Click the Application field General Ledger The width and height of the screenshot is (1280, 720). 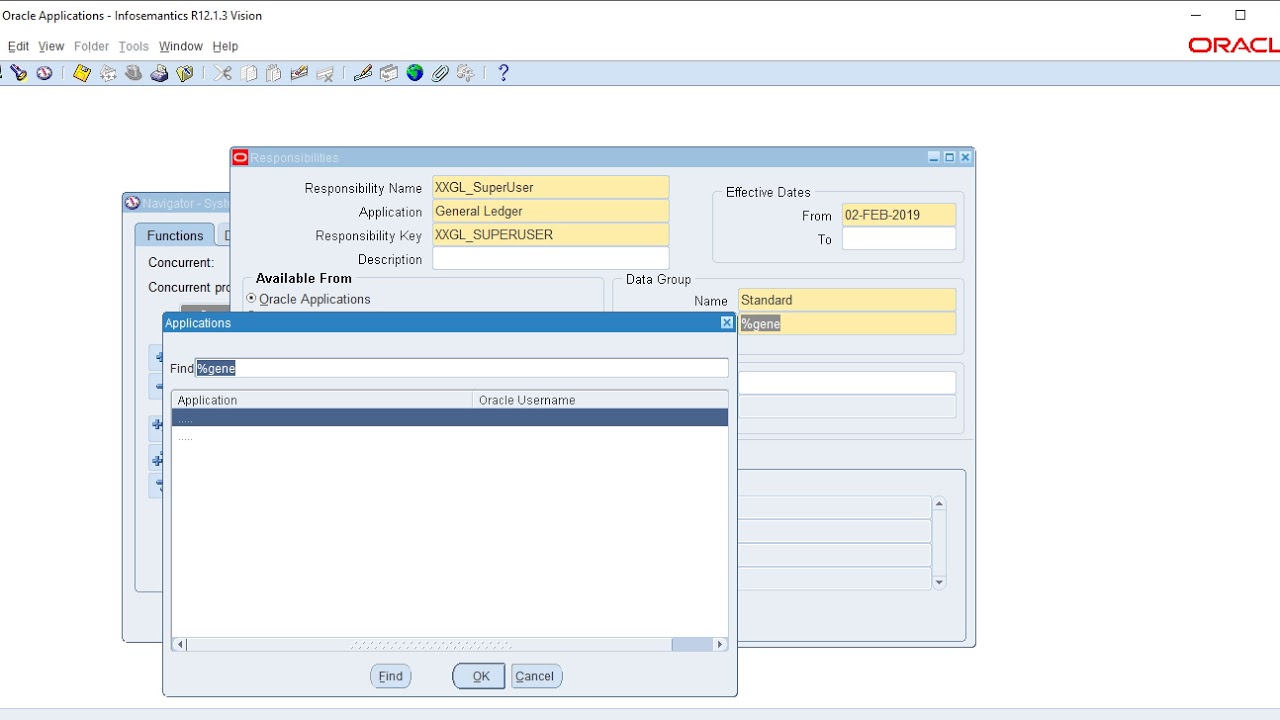551,211
